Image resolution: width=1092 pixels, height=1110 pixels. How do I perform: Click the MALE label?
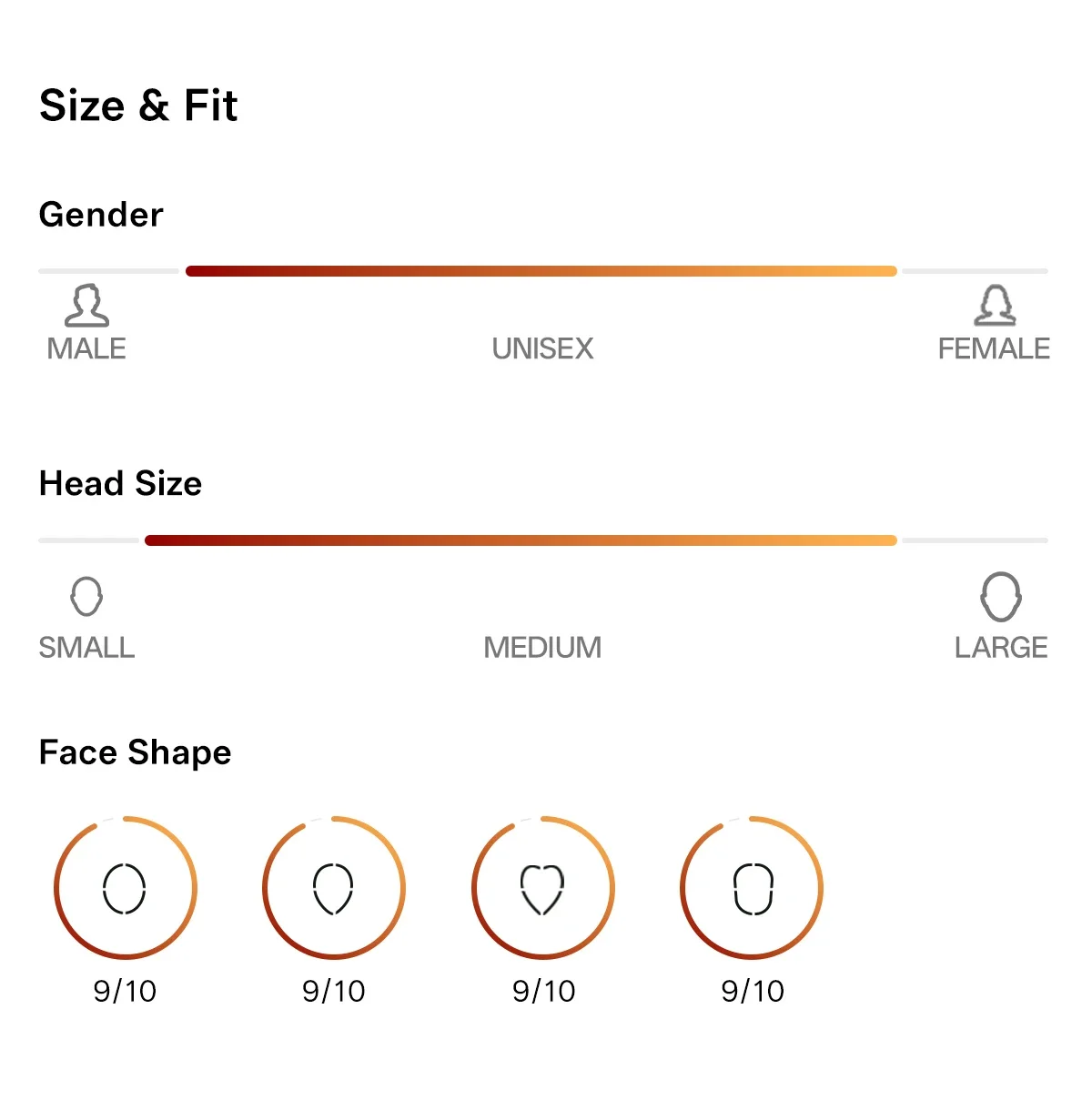click(86, 348)
